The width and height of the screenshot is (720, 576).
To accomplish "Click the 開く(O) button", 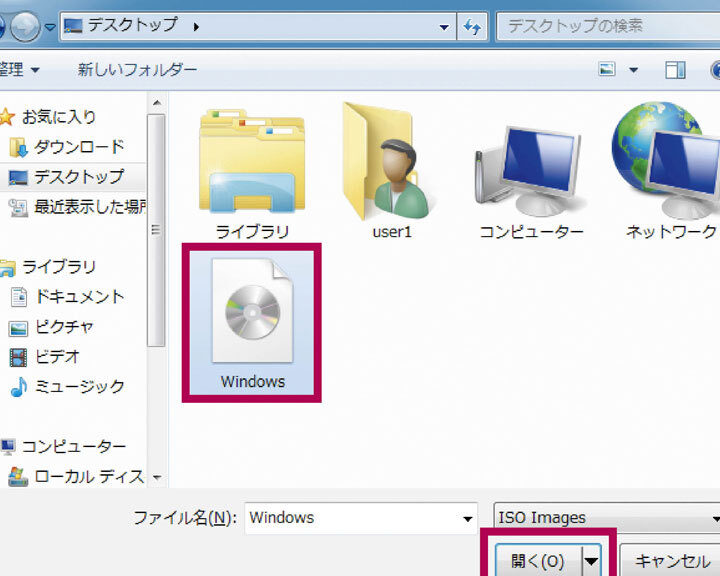I will tap(537, 561).
